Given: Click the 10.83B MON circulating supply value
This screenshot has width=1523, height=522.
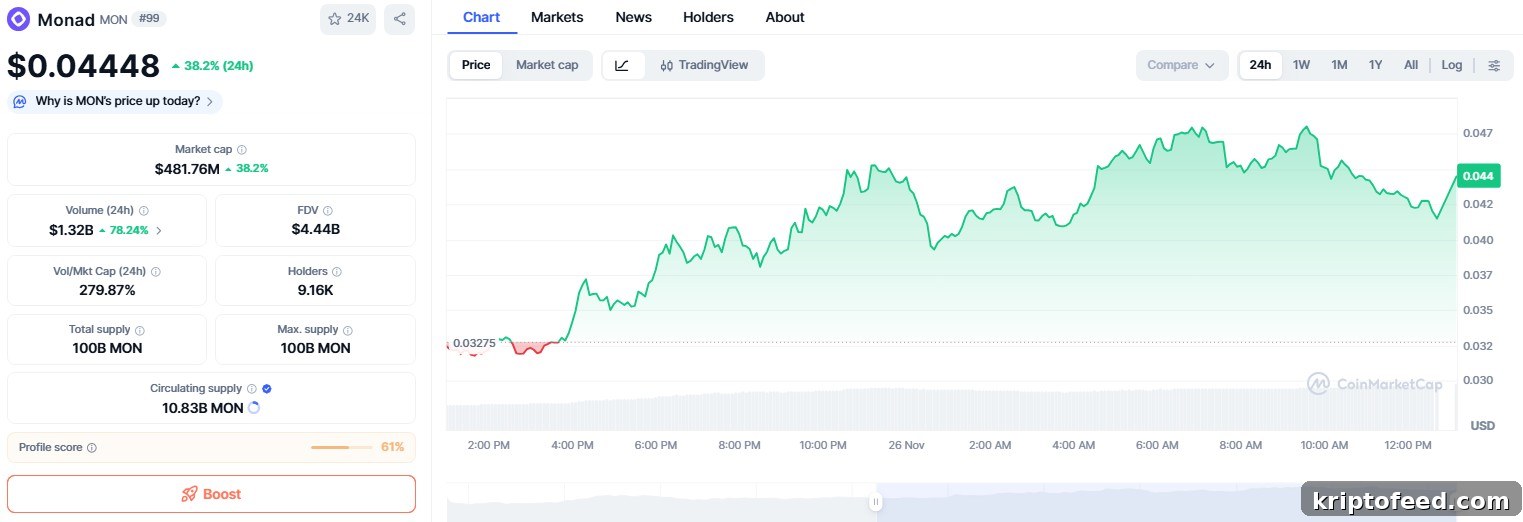Looking at the screenshot, I should pos(203,408).
